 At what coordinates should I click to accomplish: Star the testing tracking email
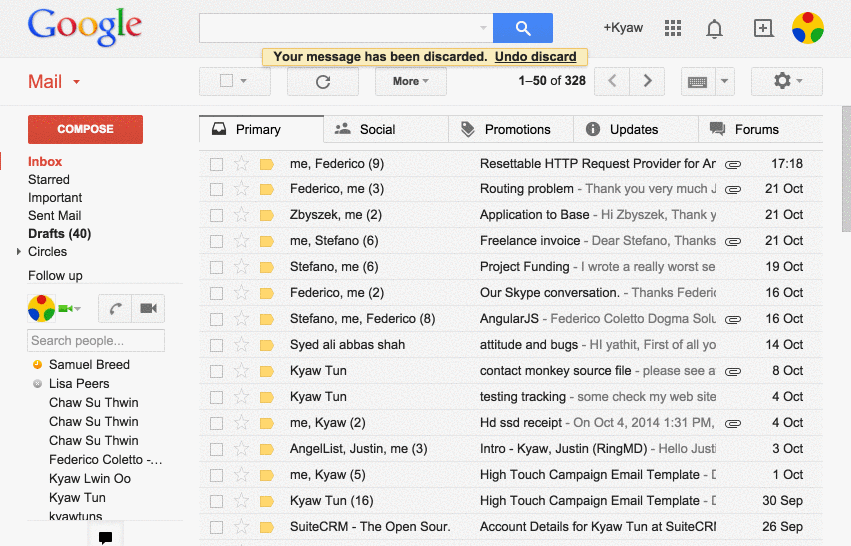(x=241, y=397)
